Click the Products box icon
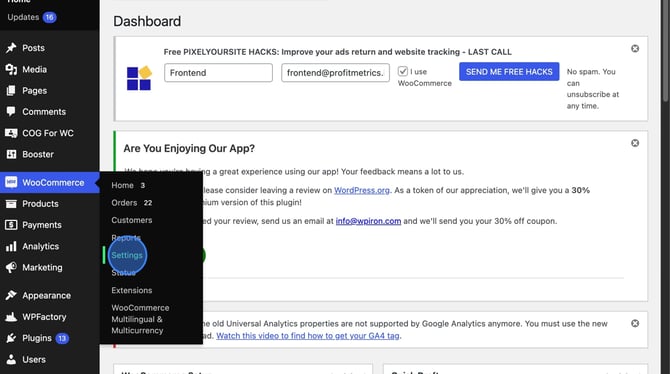The width and height of the screenshot is (670, 374). click(x=11, y=204)
